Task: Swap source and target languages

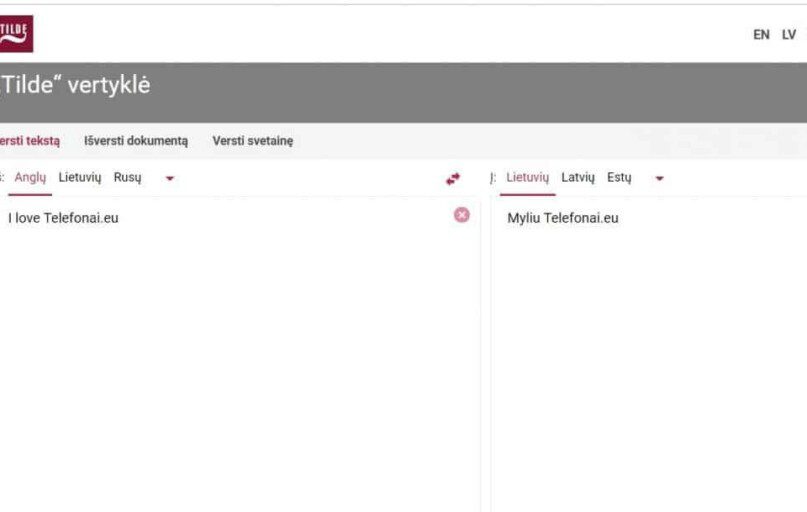Action: [x=453, y=179]
